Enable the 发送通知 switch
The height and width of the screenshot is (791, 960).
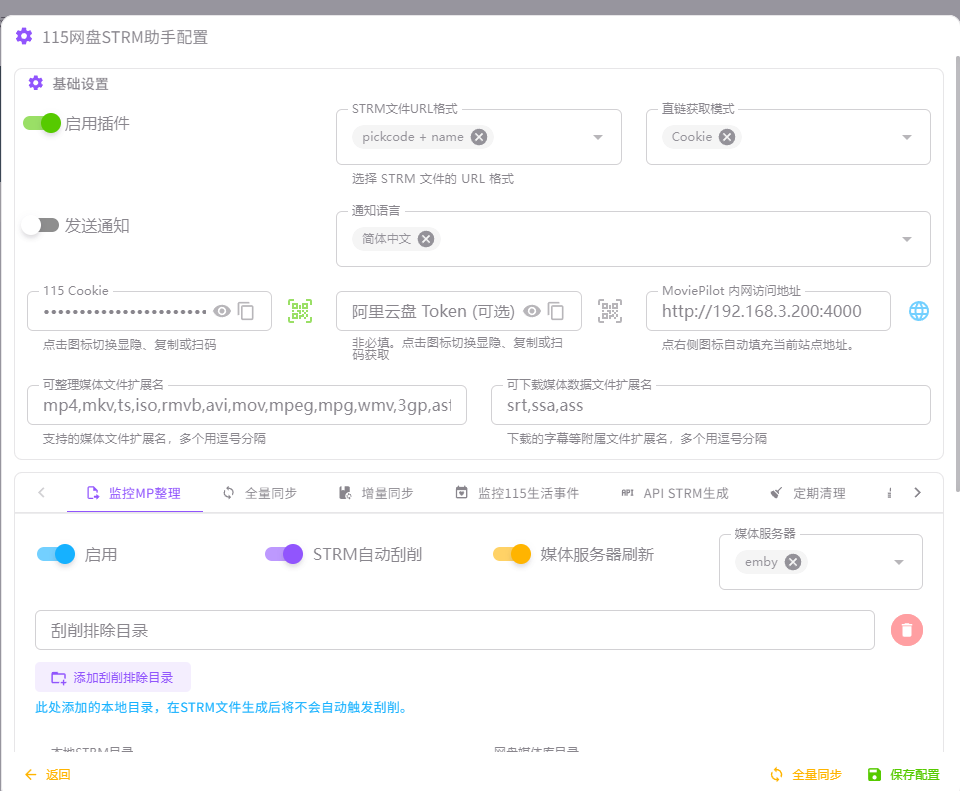point(41,225)
